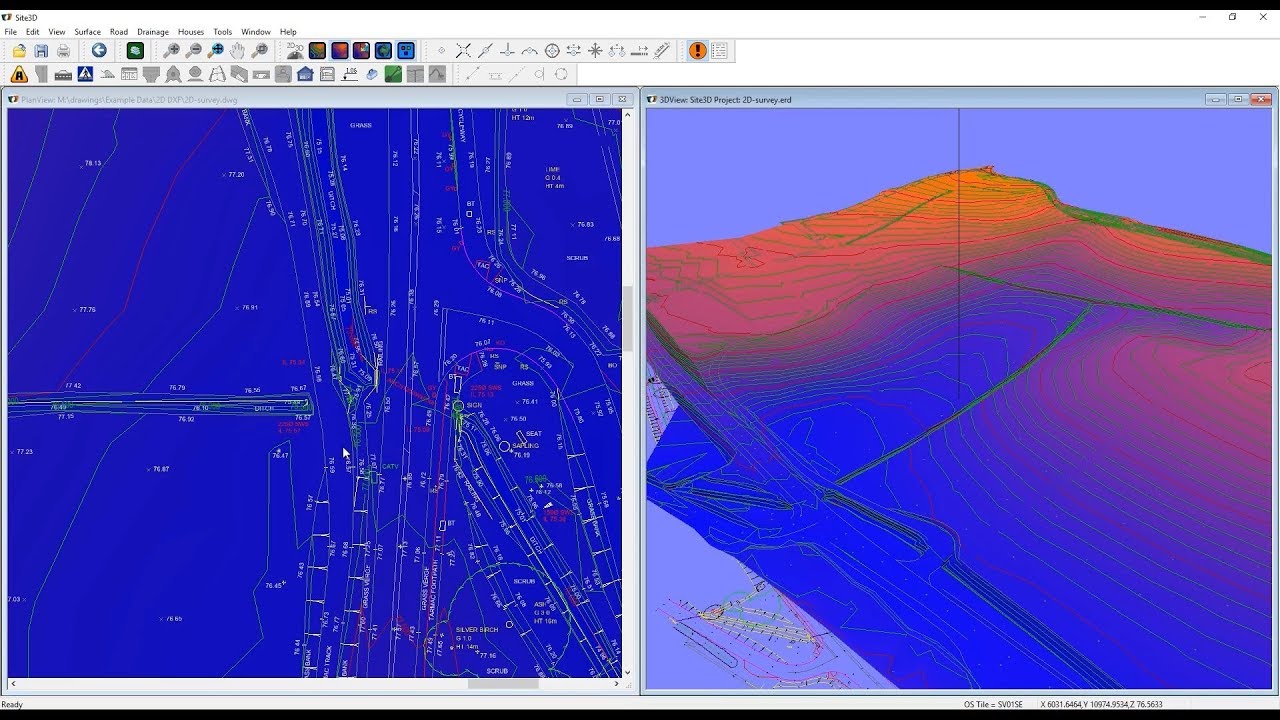Open the Road menu
Viewport: 1280px width, 720px height.
[119, 32]
